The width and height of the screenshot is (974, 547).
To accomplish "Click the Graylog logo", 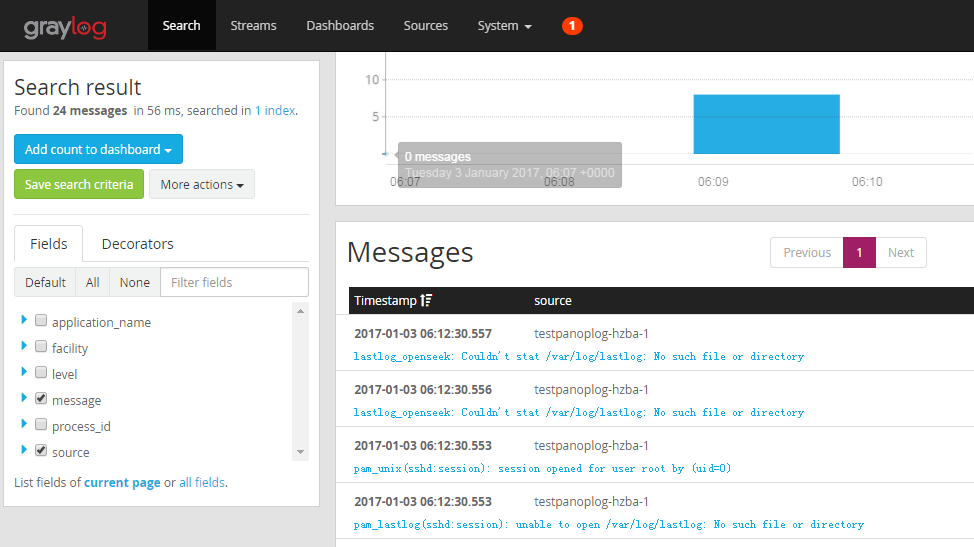I will coord(65,27).
